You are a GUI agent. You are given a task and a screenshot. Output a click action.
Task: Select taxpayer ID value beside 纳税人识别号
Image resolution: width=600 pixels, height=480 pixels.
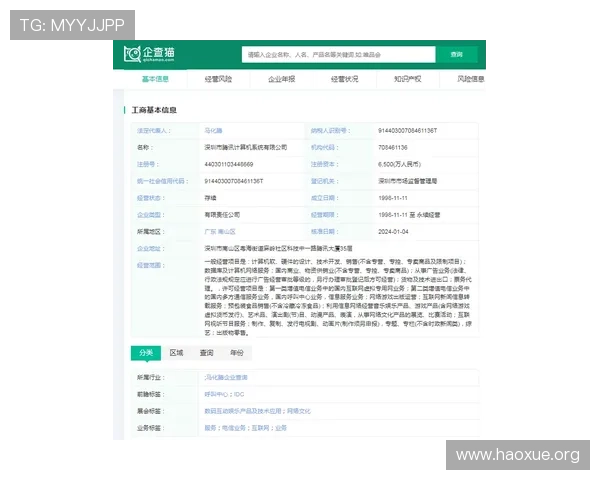(x=408, y=131)
